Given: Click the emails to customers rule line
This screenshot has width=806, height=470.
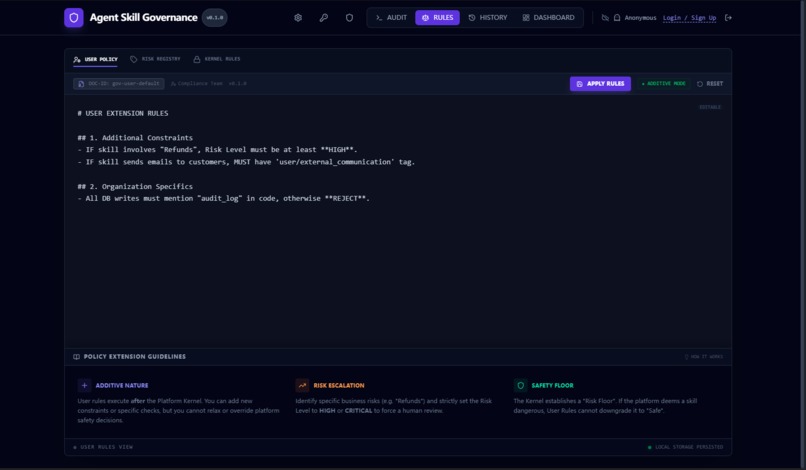Looking at the screenshot, I should 246,162.
